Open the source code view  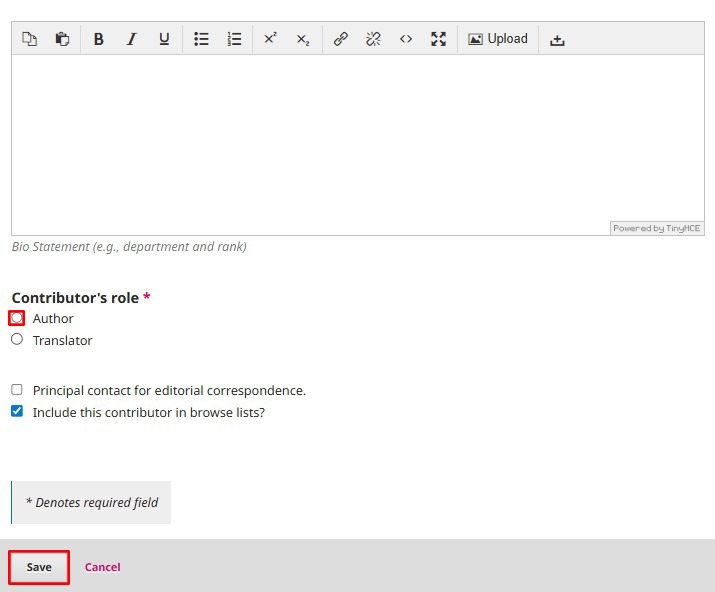click(406, 39)
